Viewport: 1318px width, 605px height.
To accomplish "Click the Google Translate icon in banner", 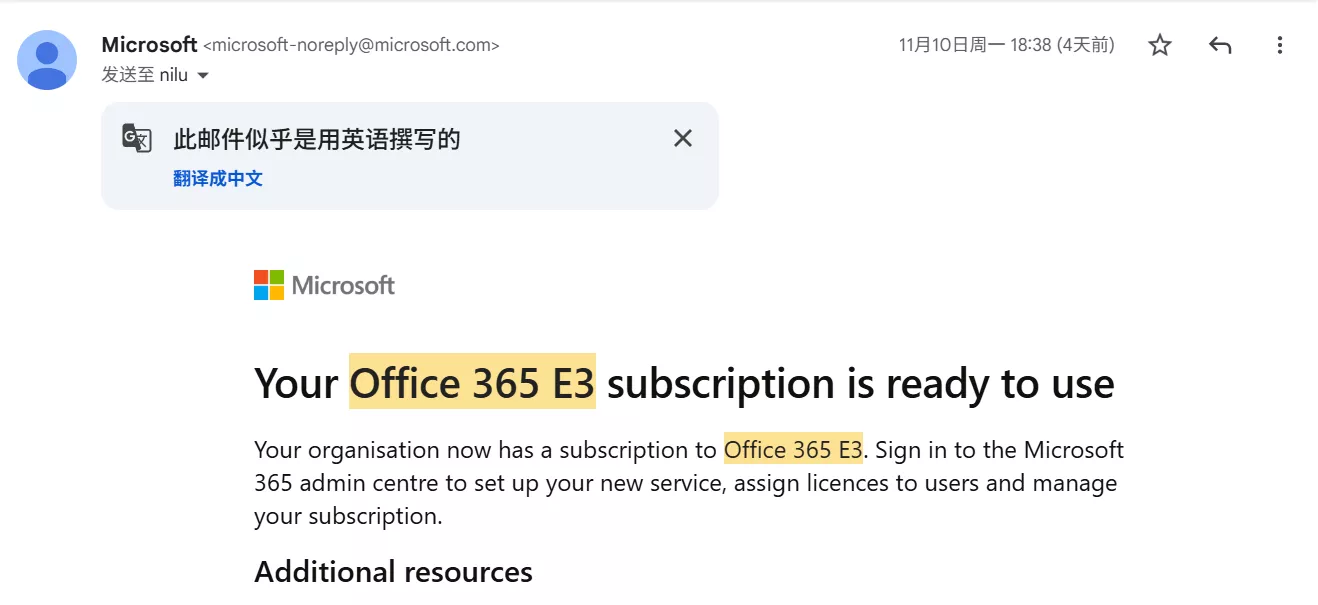I will (x=137, y=138).
